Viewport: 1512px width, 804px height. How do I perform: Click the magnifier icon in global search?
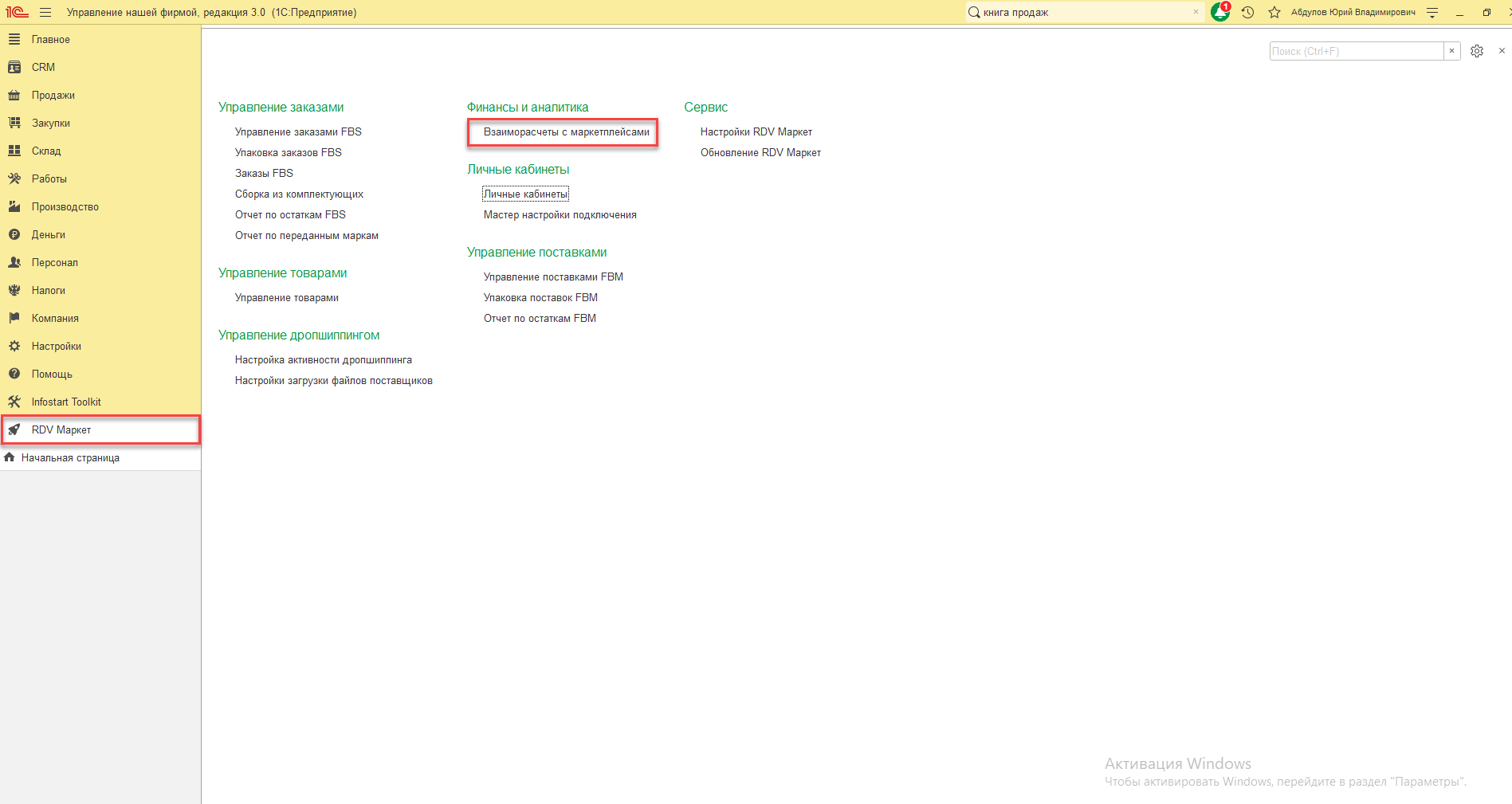point(974,12)
